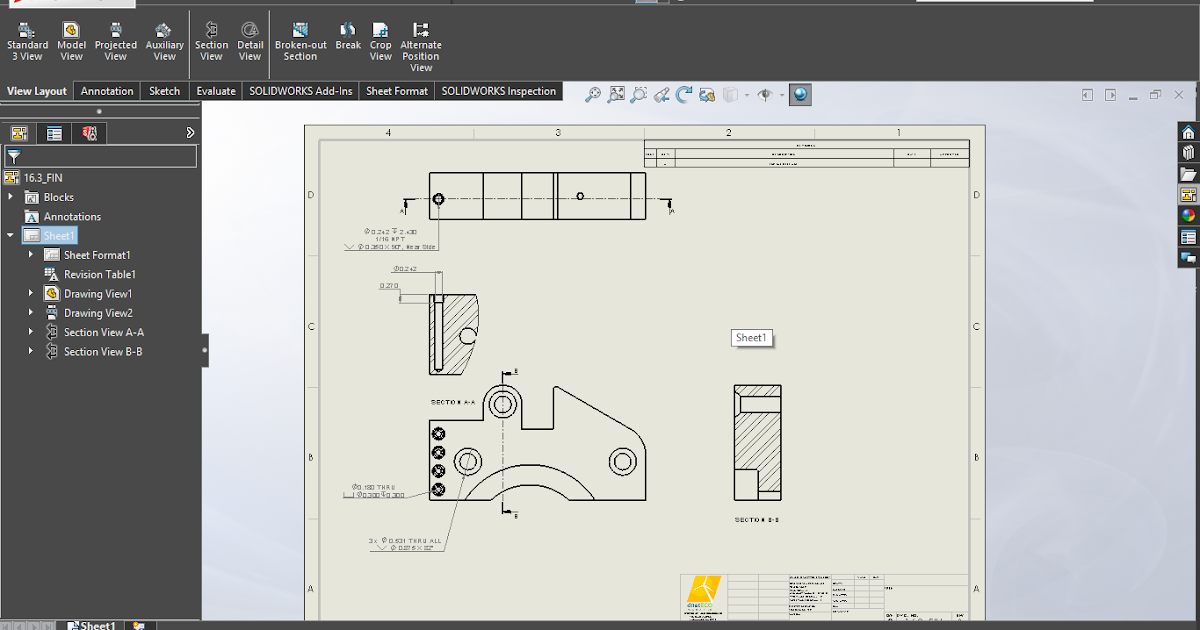Select the Section View tool
This screenshot has height=630, width=1200.
point(211,40)
